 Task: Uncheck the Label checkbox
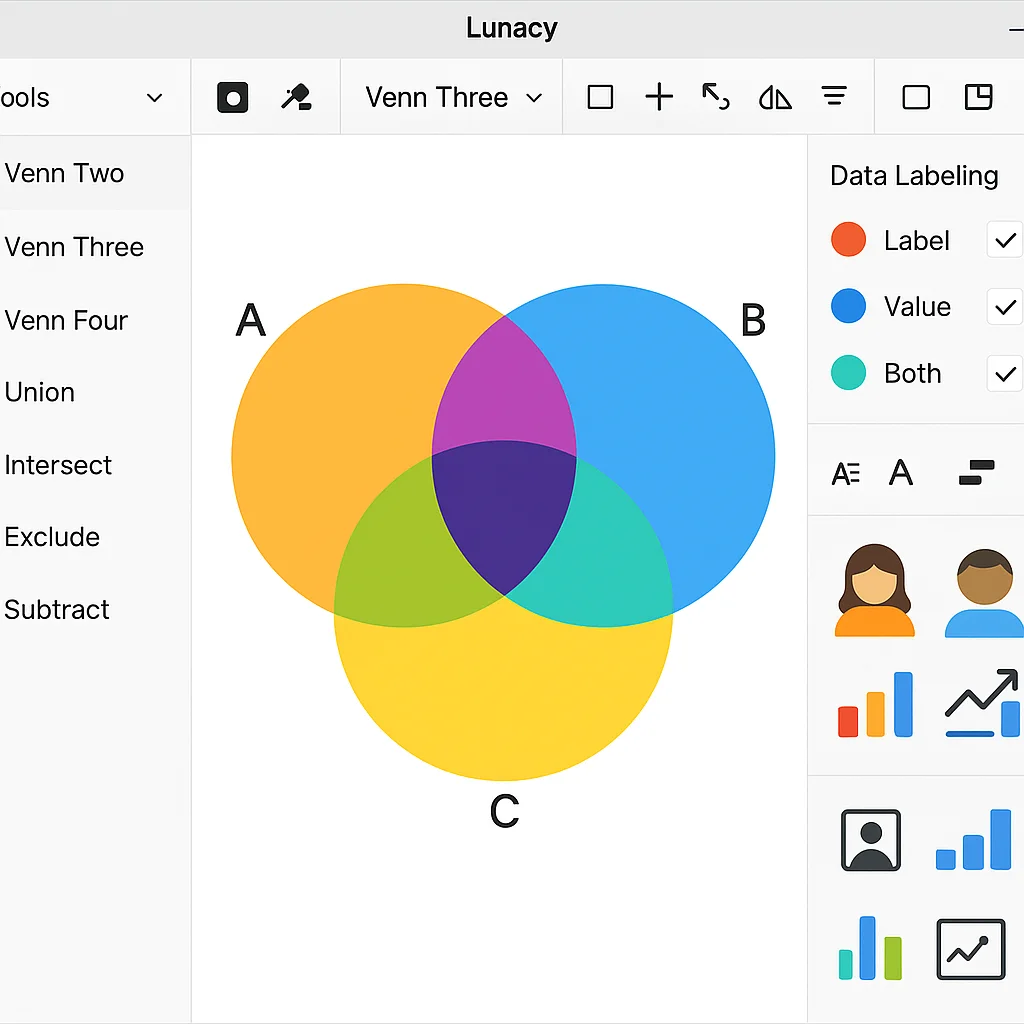coord(1005,240)
